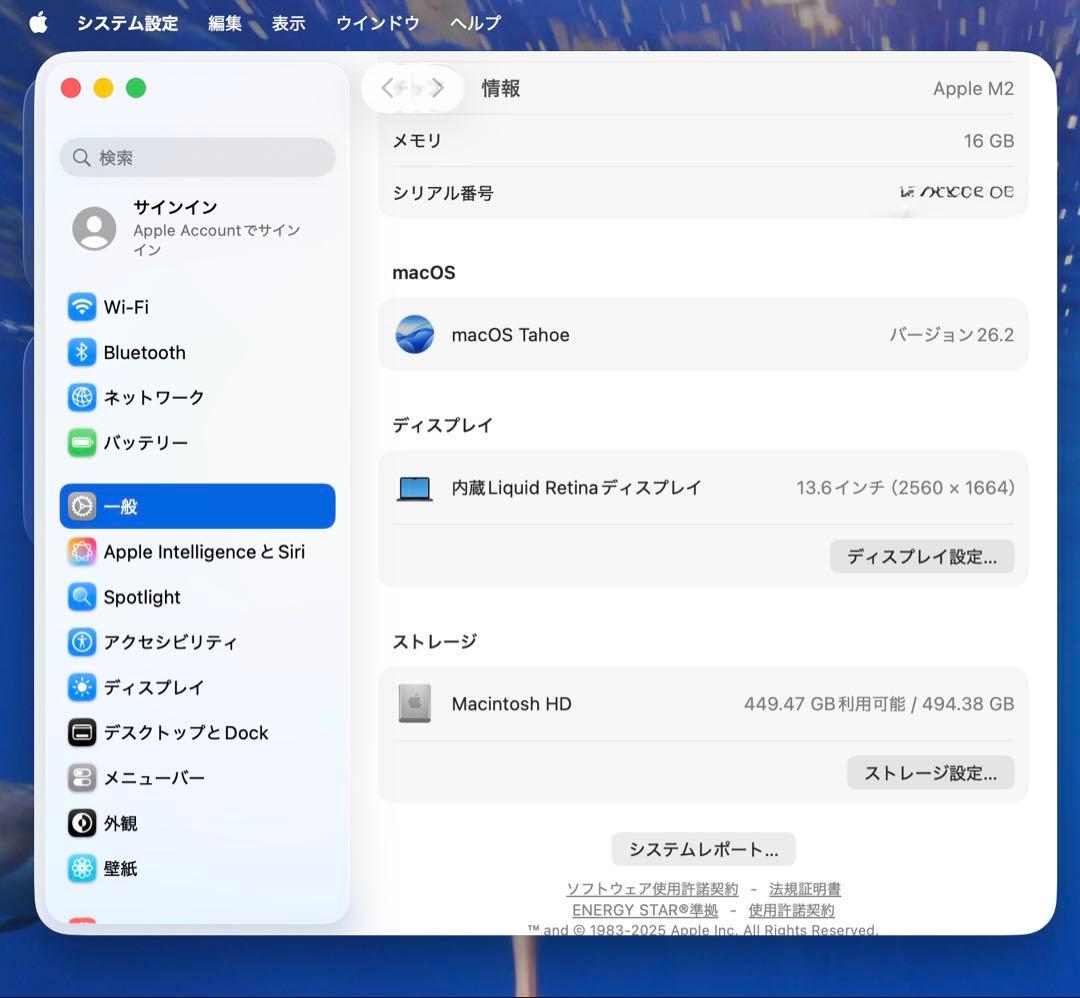Open the 編集 menu
Viewport: 1080px width, 998px height.
tap(224, 23)
